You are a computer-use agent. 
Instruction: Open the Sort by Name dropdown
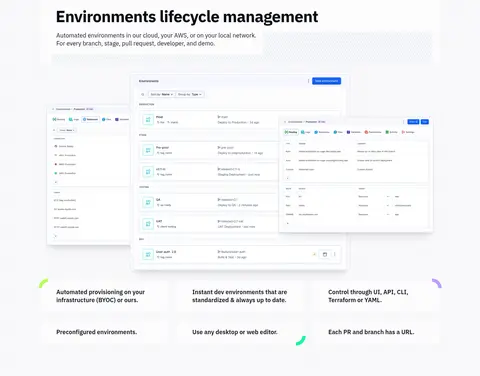(162, 94)
